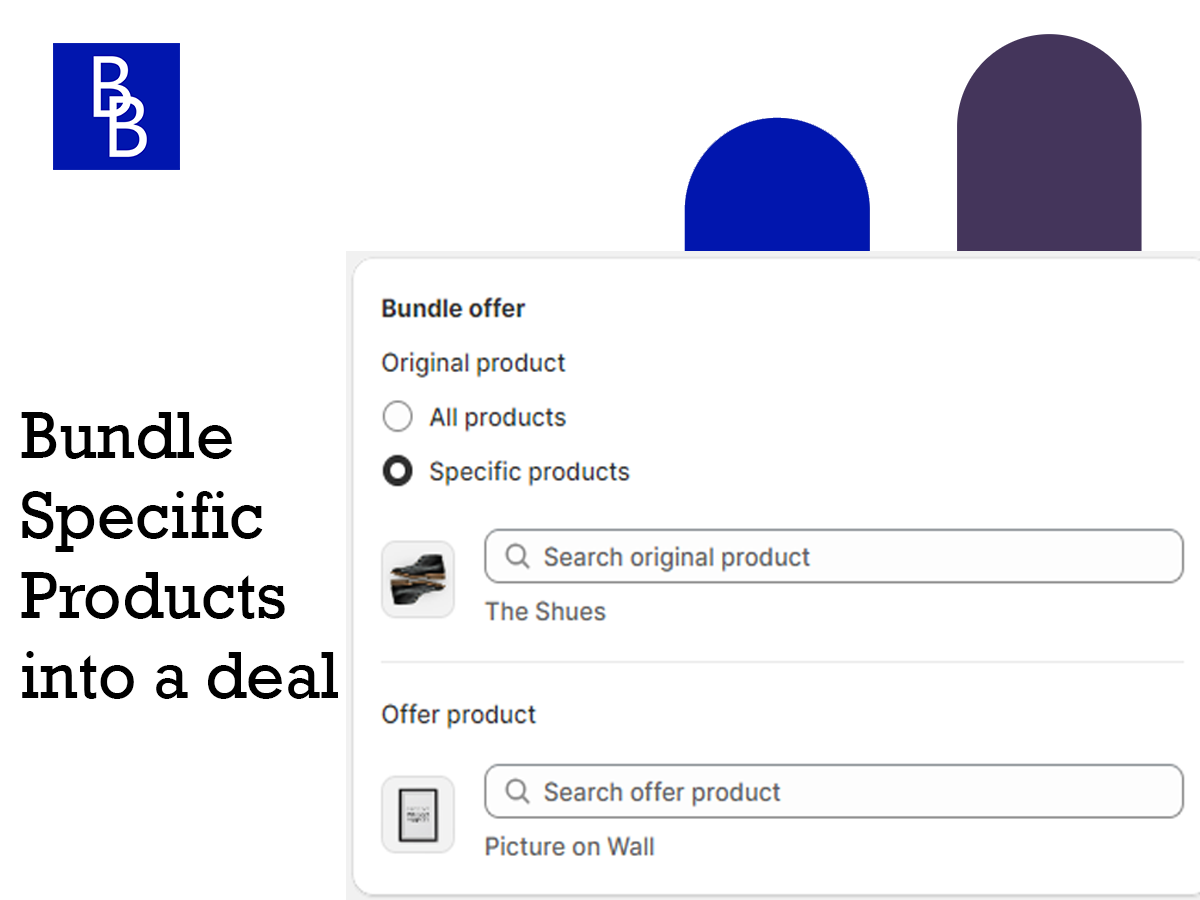
Task: Click the blue arch shape
Action: coord(777,184)
